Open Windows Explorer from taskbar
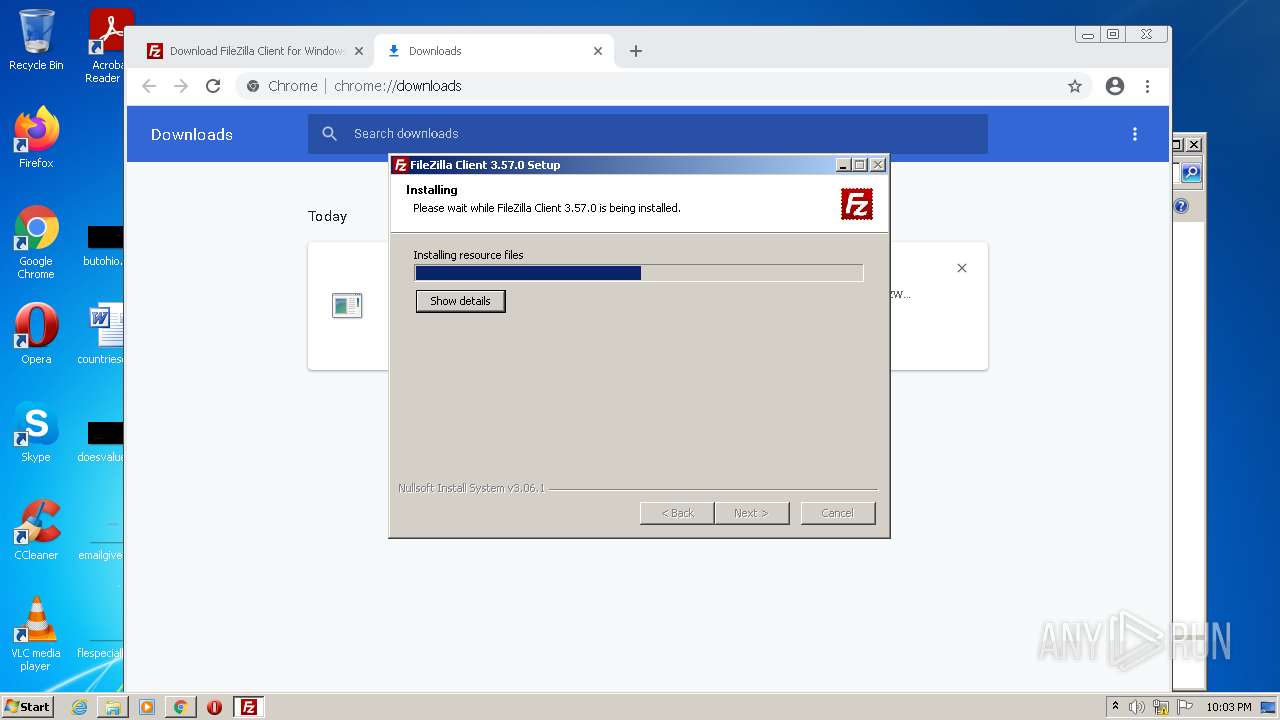 [113, 707]
